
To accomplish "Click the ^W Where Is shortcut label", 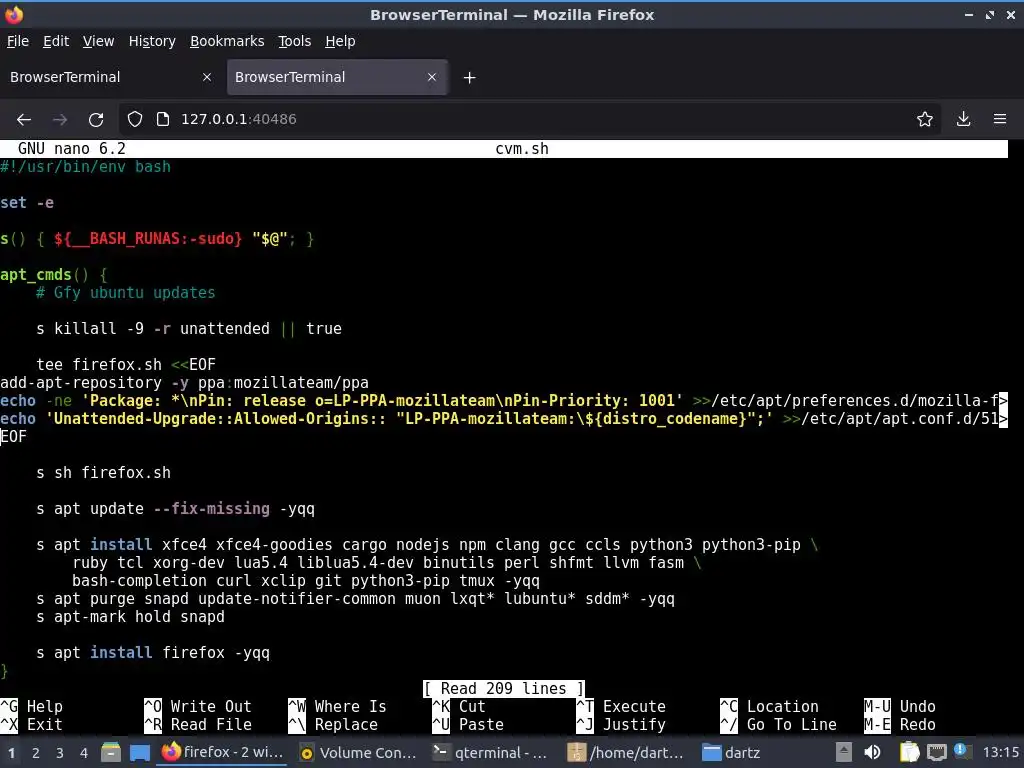I will click(x=338, y=707).
